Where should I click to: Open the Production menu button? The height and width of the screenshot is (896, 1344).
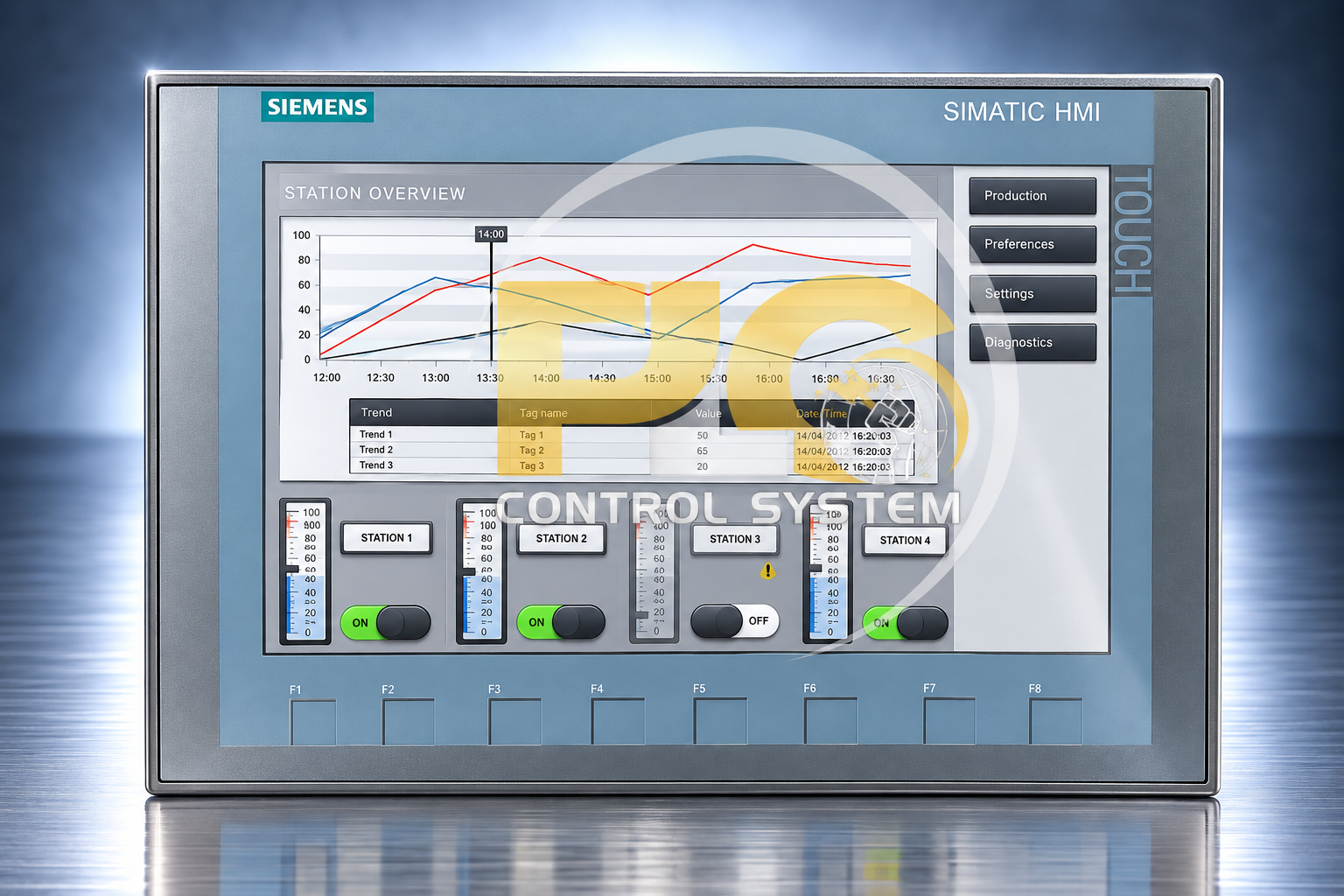click(x=1032, y=196)
